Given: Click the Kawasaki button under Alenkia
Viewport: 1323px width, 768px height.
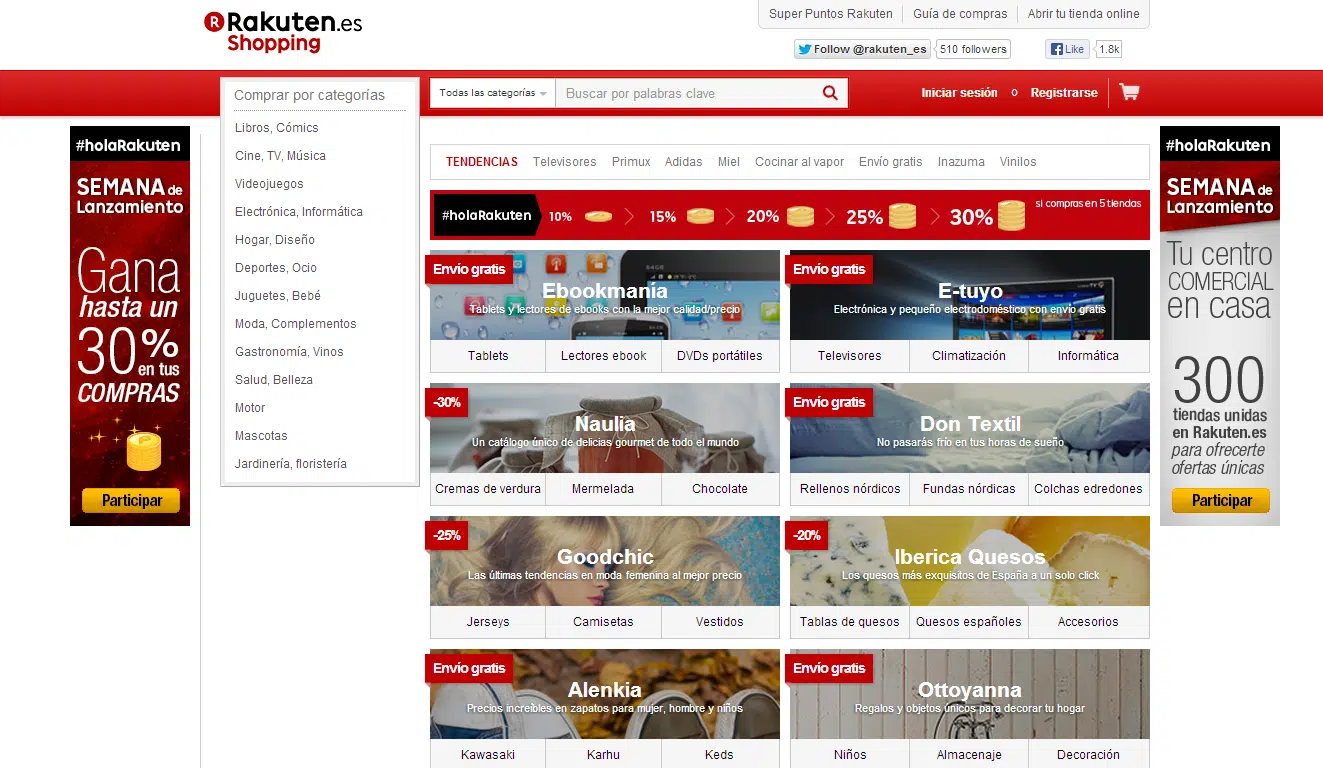Looking at the screenshot, I should pyautogui.click(x=488, y=755).
